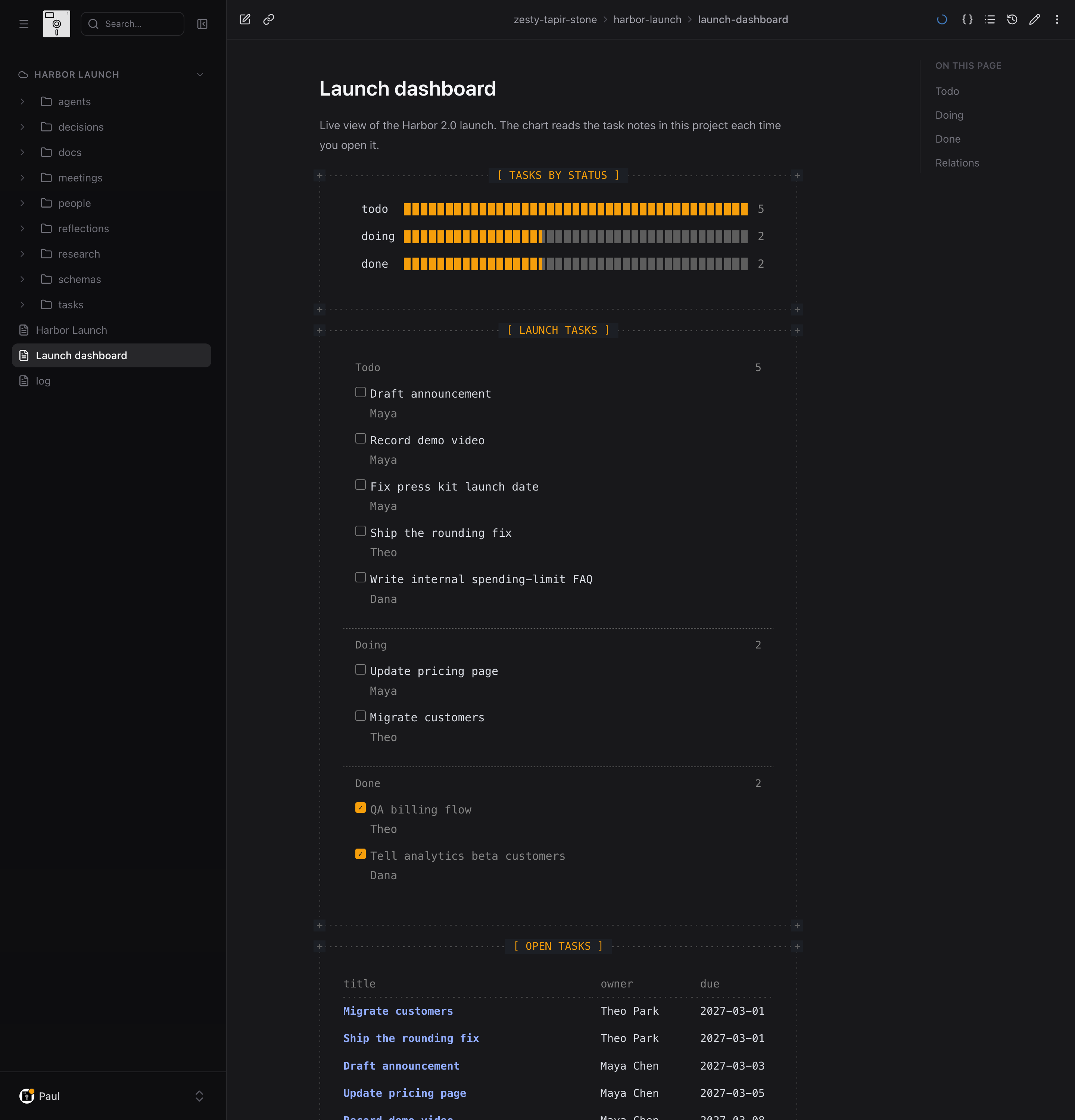Viewport: 1075px width, 1120px height.
Task: Jump to Done in On This Page
Action: tap(948, 139)
